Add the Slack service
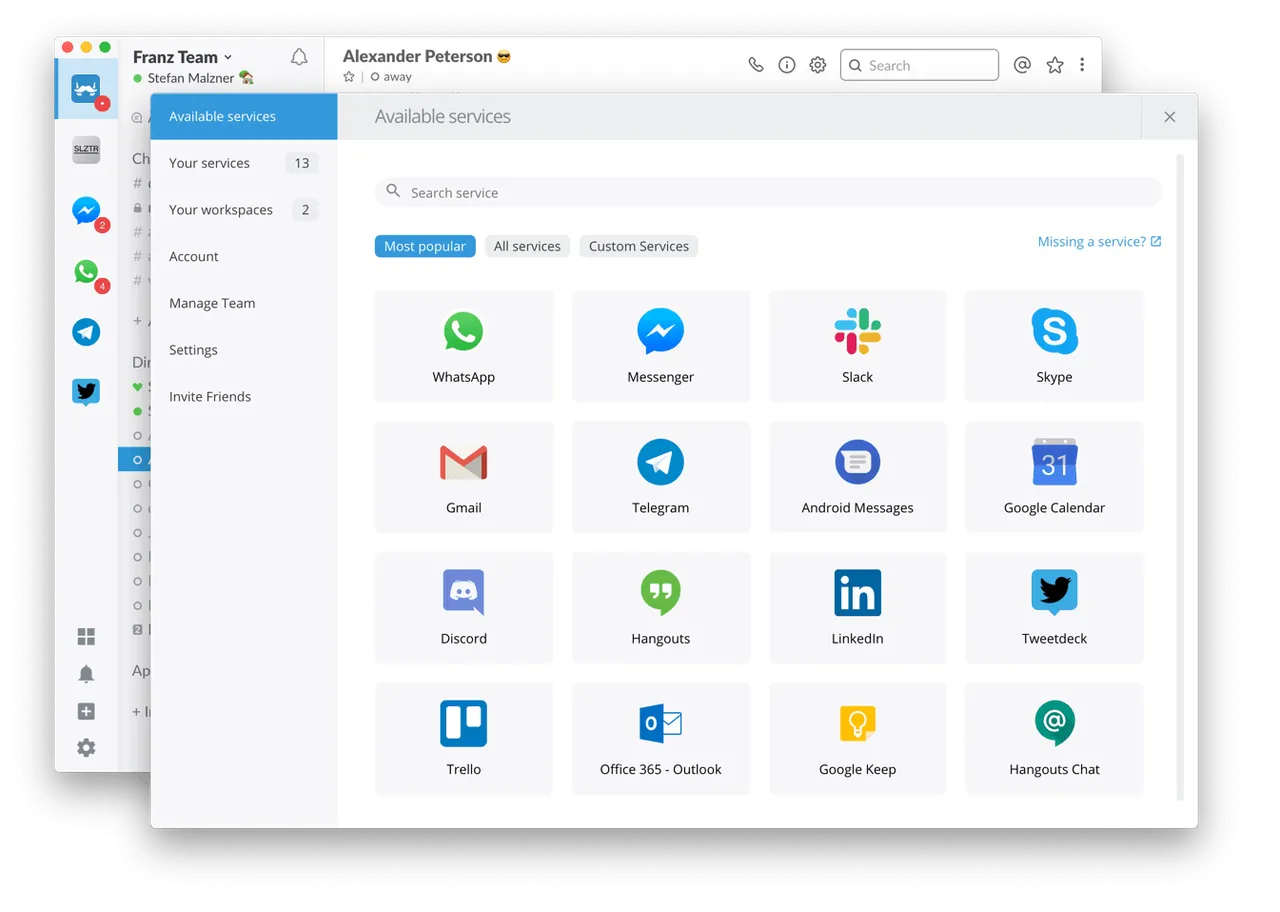Screen dimensions: 1280x912 click(x=858, y=346)
